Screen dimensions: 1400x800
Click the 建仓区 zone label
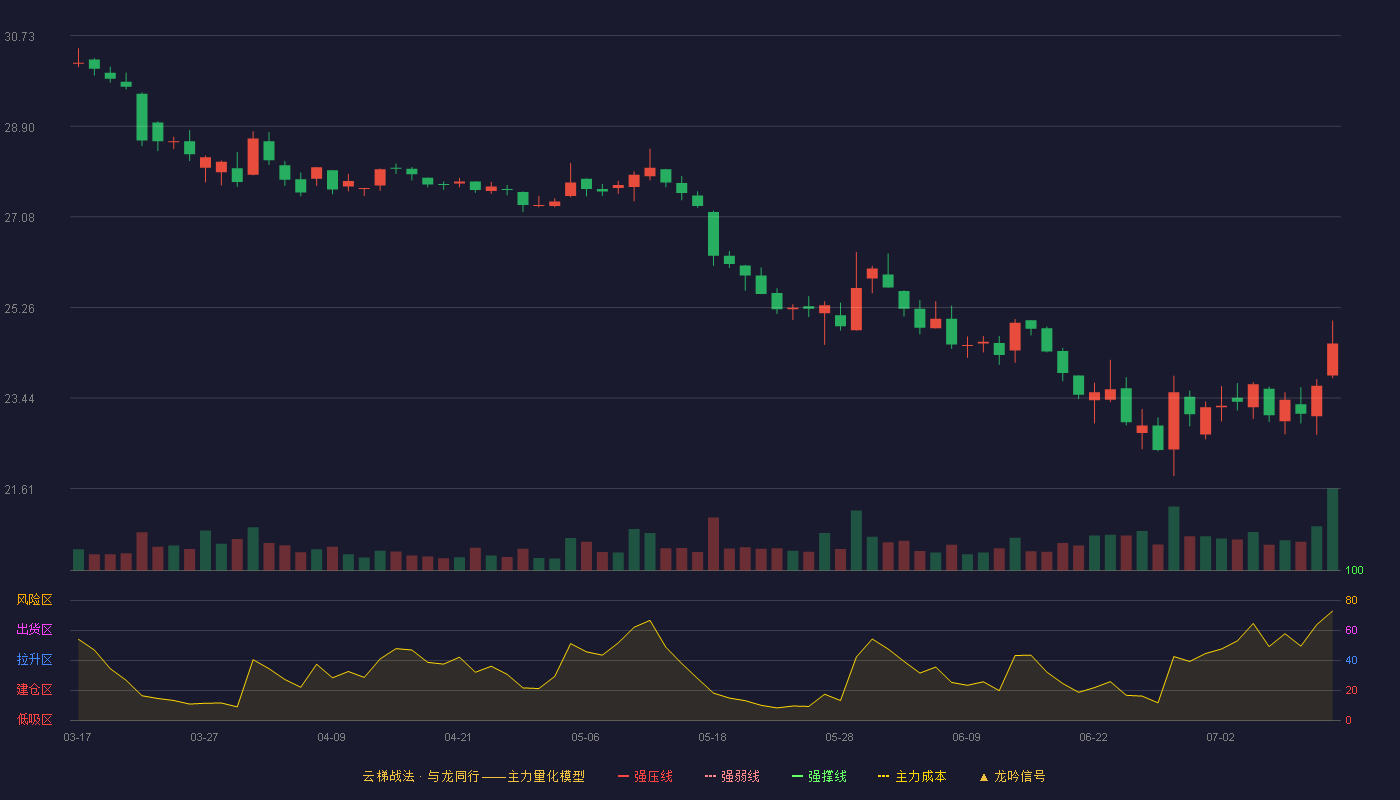click(35, 690)
